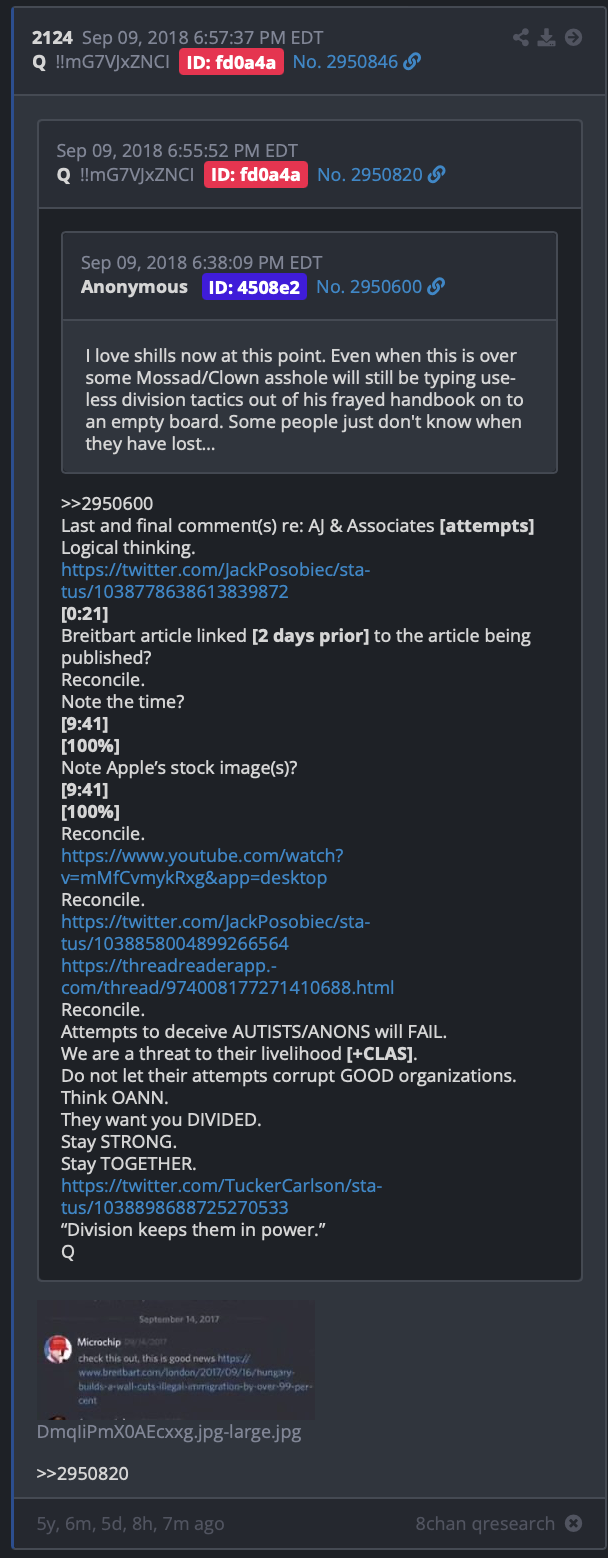Click the 8chan qresearch board label
608x1558 pixels.
(485, 1524)
